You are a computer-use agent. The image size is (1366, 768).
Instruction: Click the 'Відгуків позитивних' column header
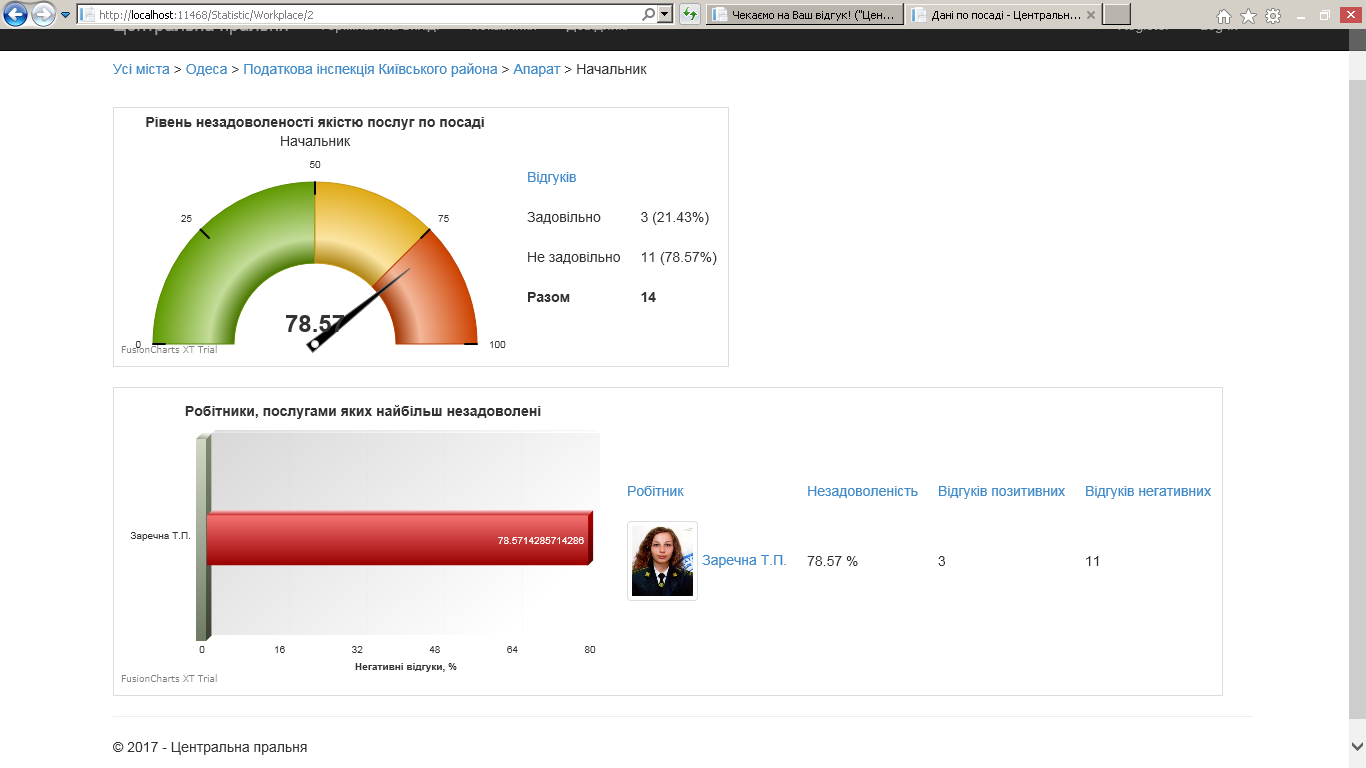pyautogui.click(x=1001, y=491)
